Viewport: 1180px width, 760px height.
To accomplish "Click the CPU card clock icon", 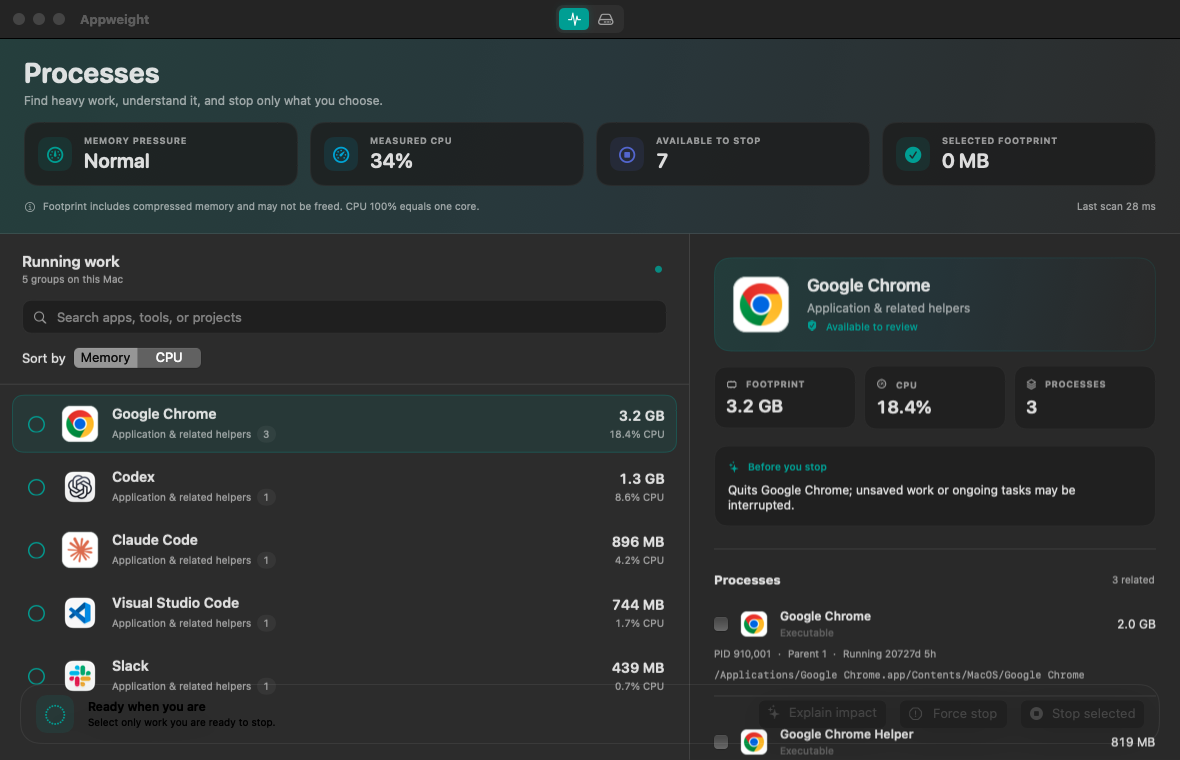I will 882,385.
